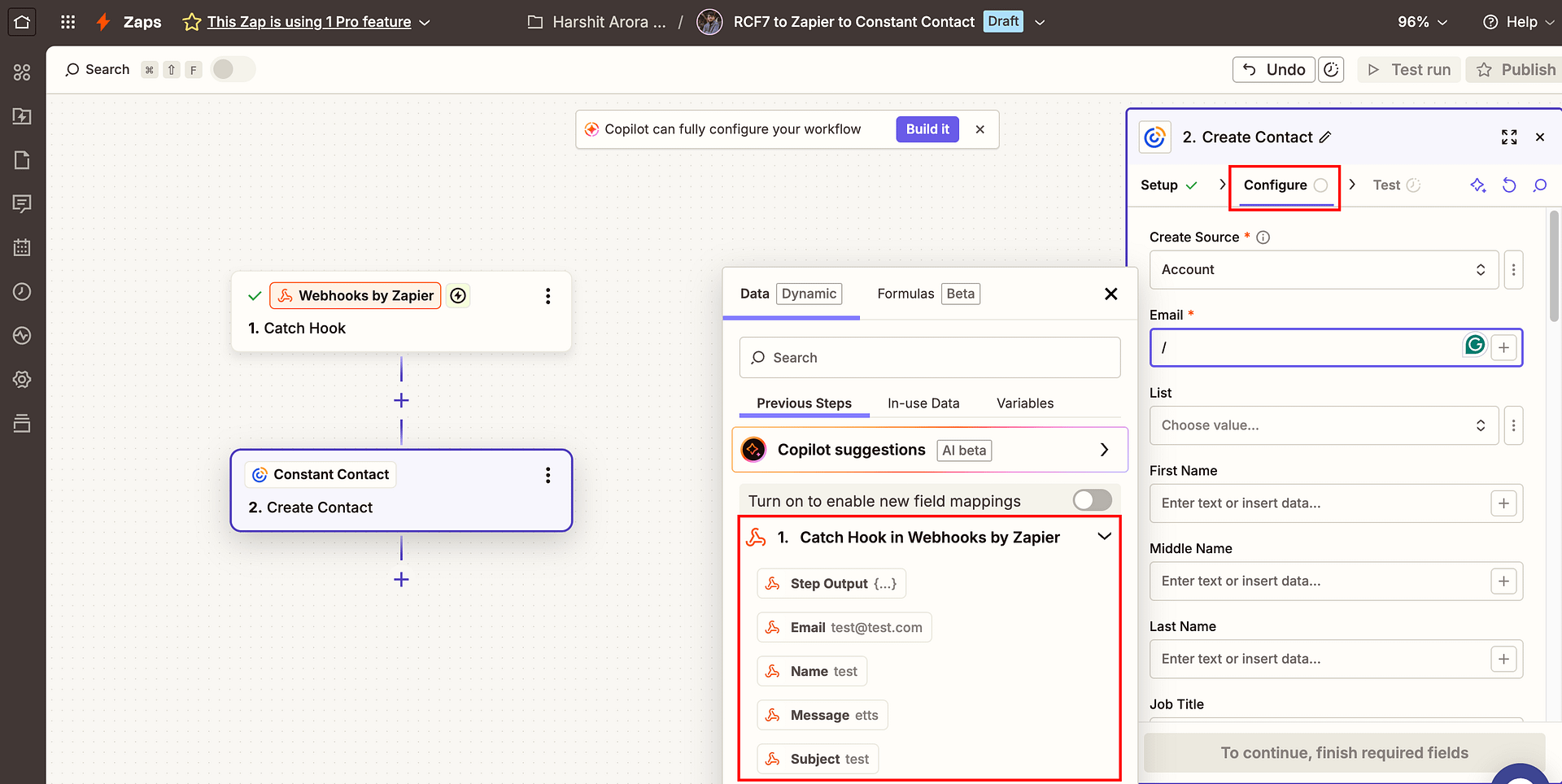Viewport: 1562px width, 784px height.
Task: Insert the Step Output data pill
Action: (831, 584)
